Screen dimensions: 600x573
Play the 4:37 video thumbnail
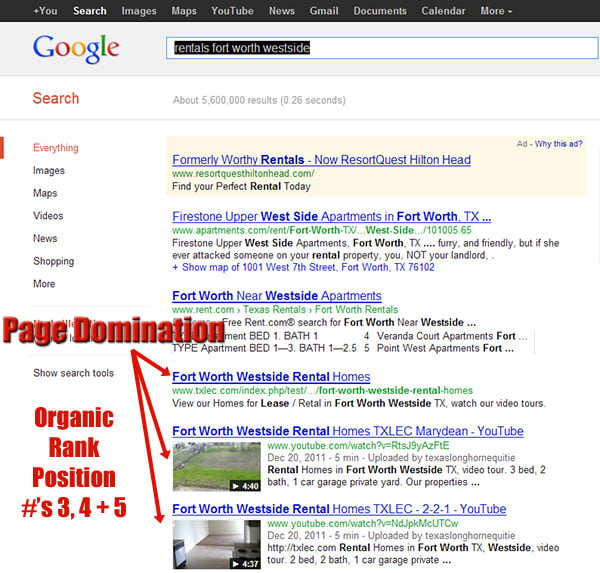[217, 544]
